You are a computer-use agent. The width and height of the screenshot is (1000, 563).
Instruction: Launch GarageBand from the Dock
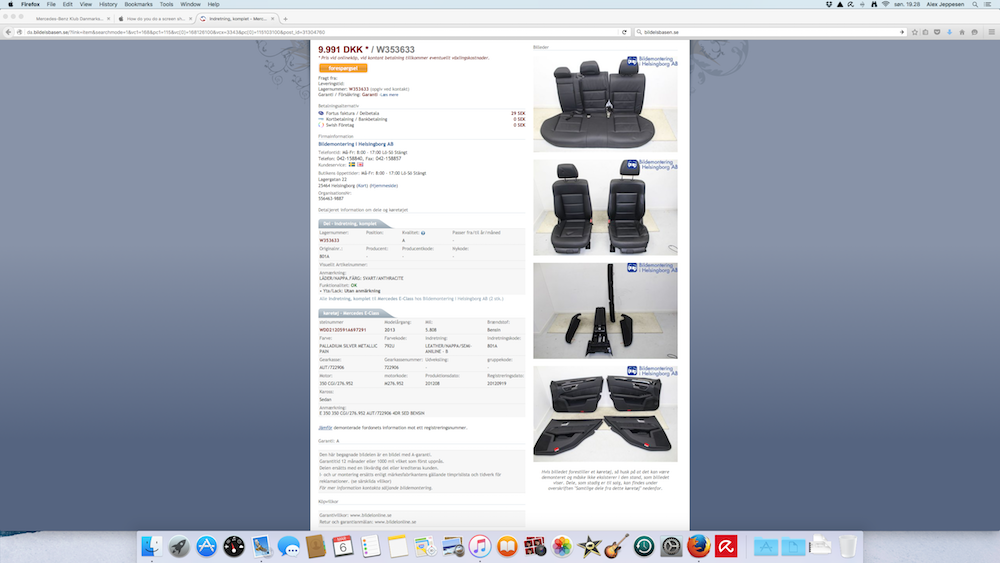[x=617, y=546]
